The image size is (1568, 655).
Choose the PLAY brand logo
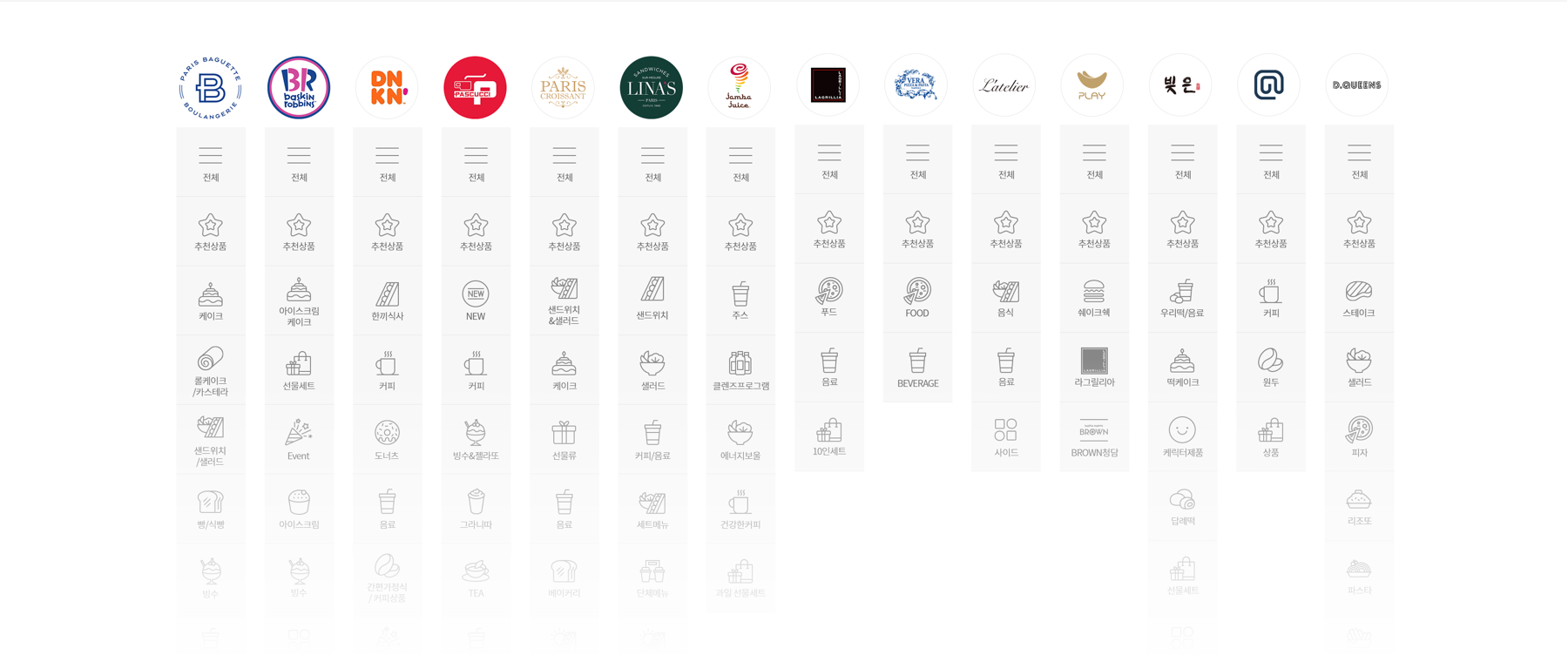[x=1092, y=85]
